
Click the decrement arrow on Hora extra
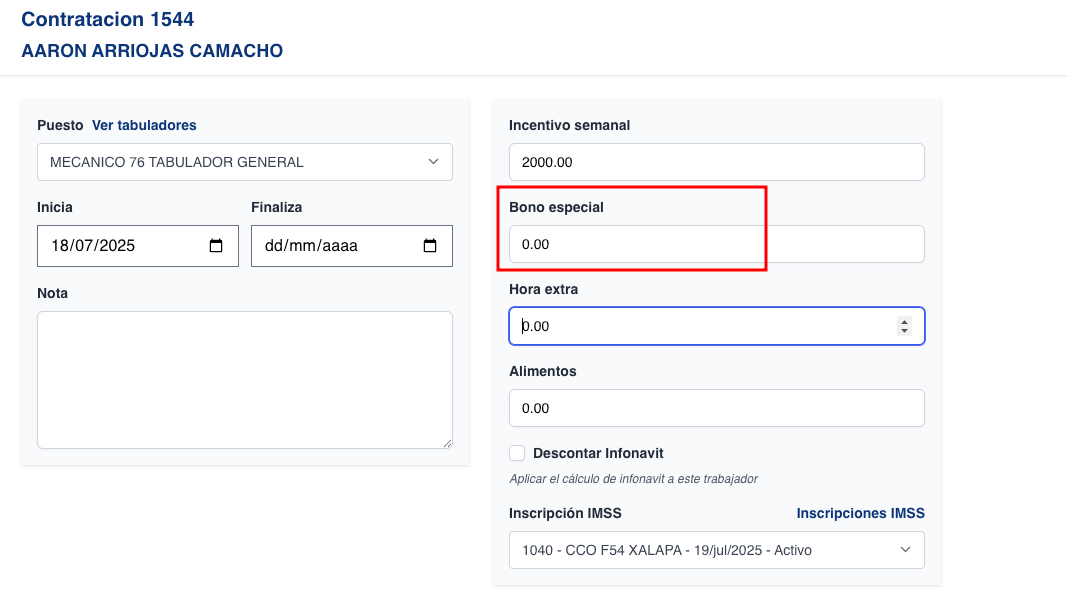pyautogui.click(x=902, y=331)
